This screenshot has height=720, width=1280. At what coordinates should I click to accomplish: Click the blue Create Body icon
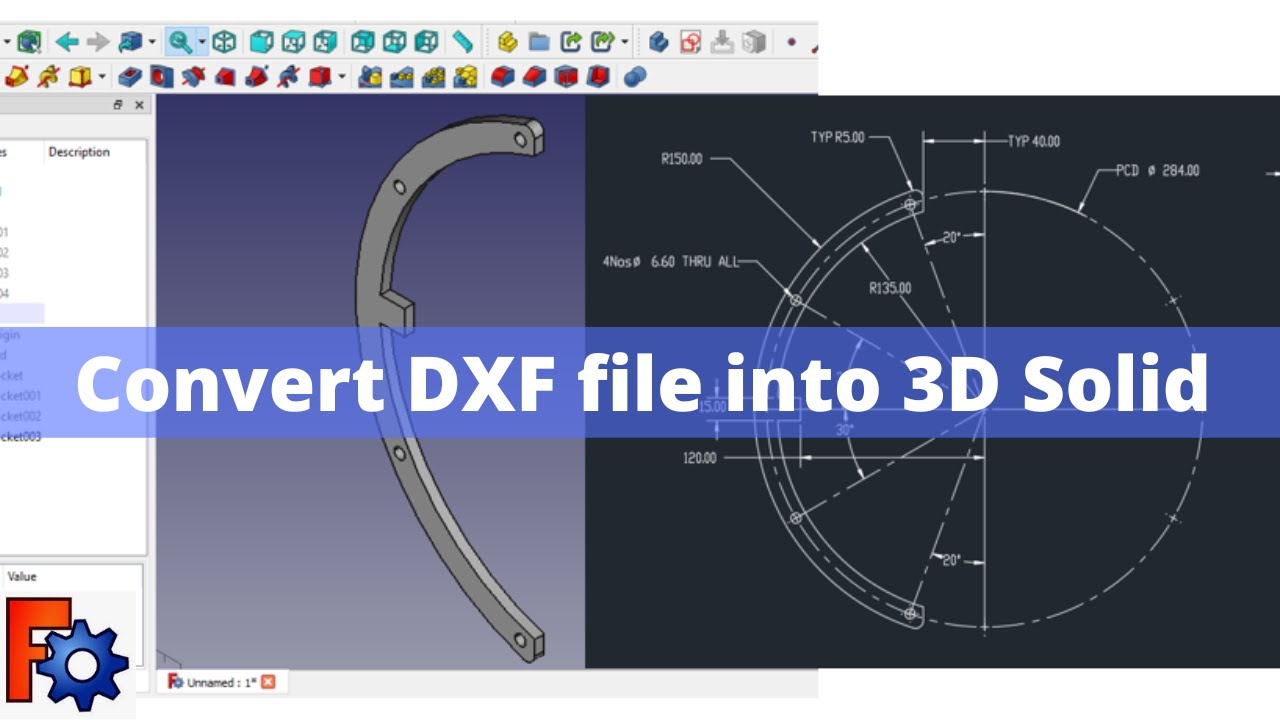[658, 42]
